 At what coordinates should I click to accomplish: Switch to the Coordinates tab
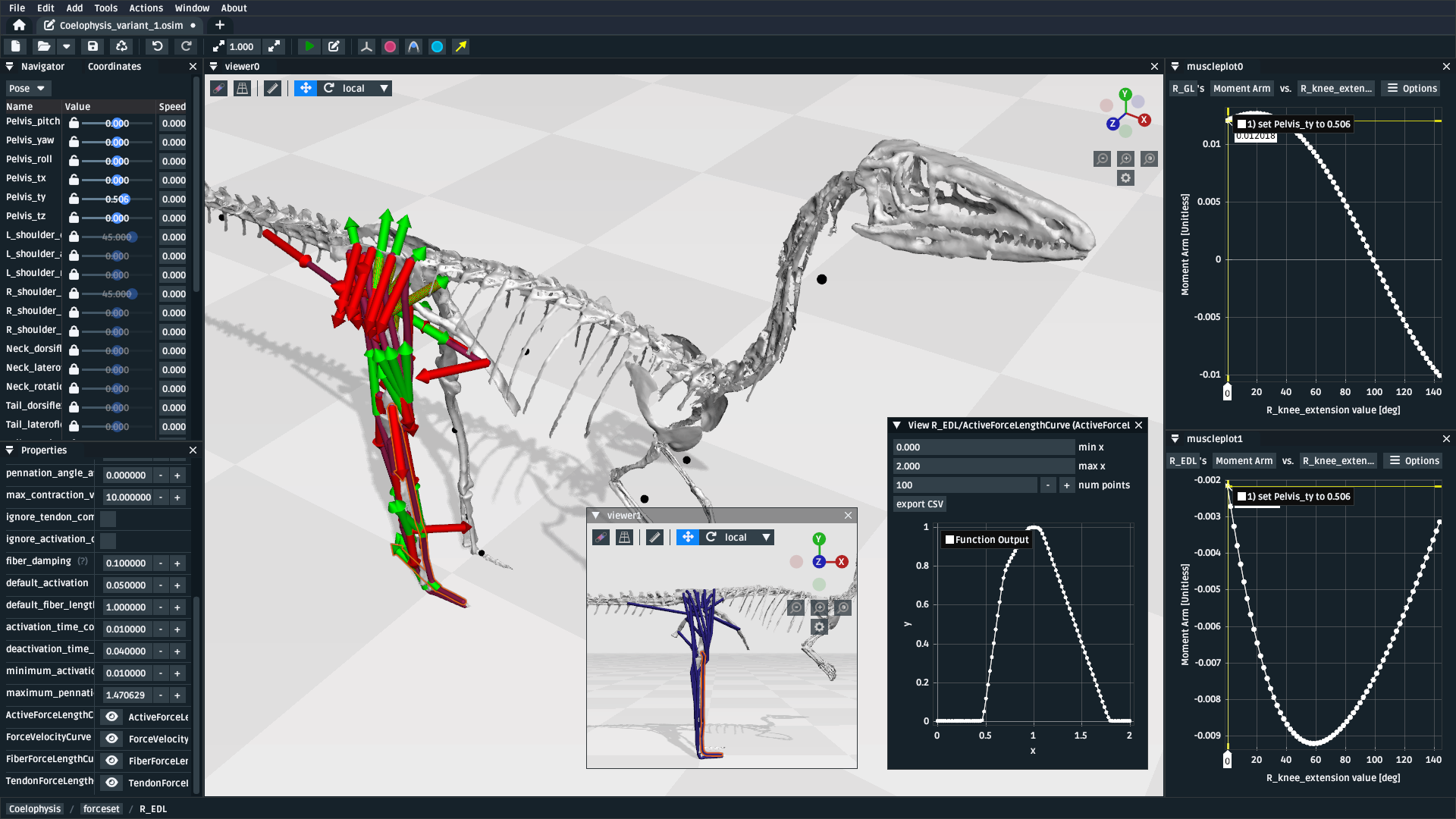115,67
